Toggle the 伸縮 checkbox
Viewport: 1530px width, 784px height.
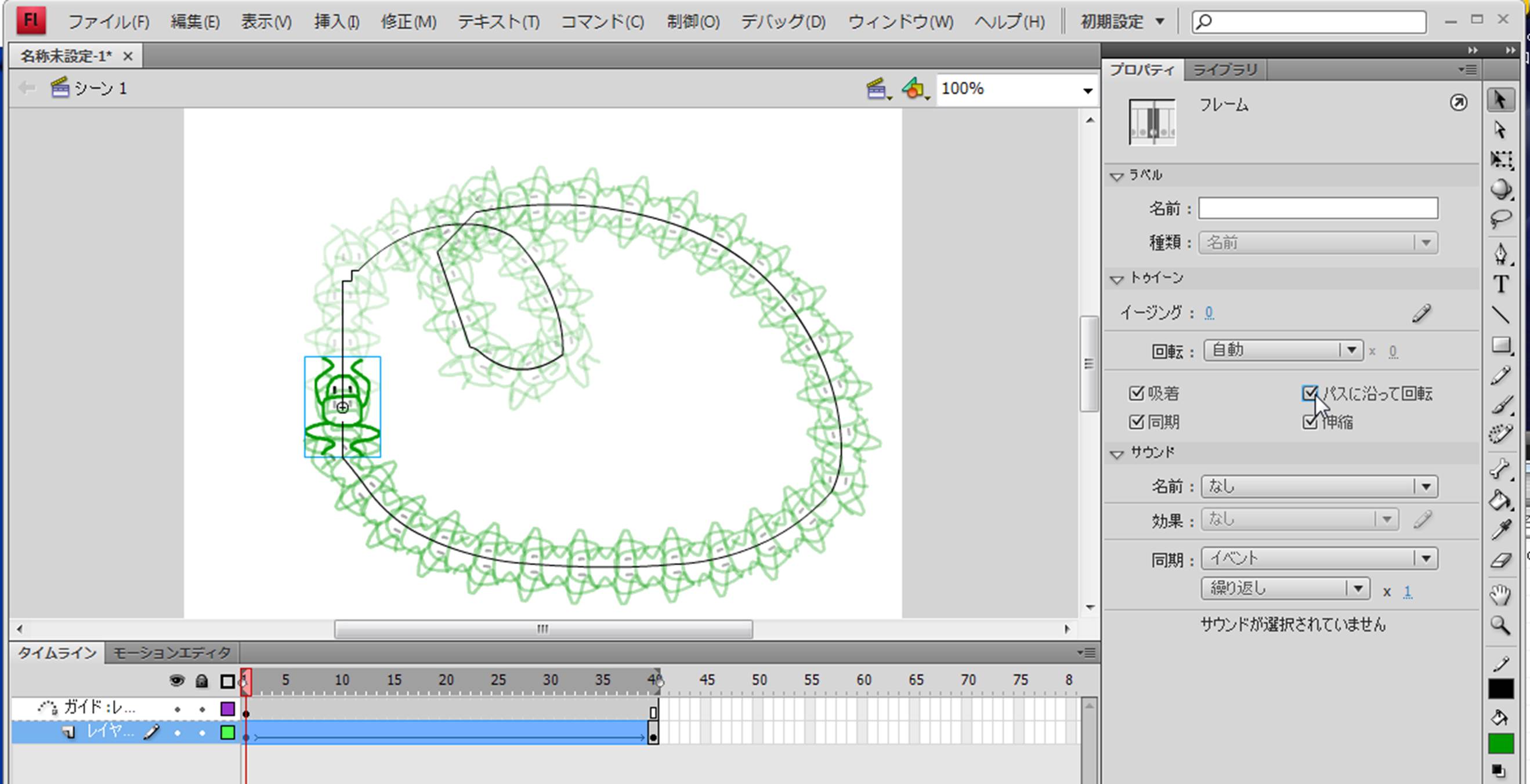pos(1310,422)
